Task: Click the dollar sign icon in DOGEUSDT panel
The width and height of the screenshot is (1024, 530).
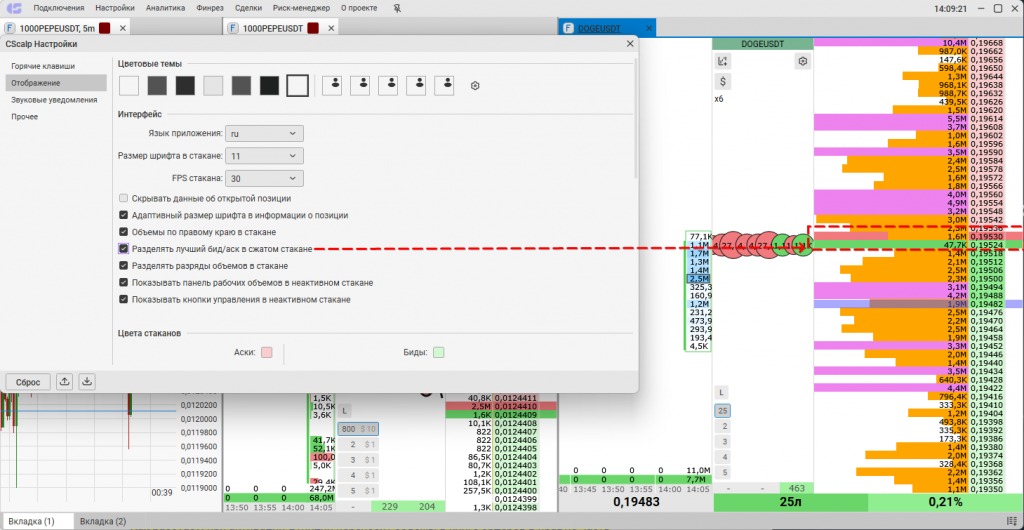Action: tap(722, 82)
